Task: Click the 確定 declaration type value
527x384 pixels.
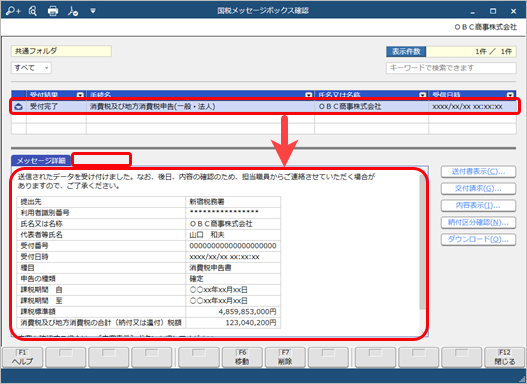Action: [197, 279]
